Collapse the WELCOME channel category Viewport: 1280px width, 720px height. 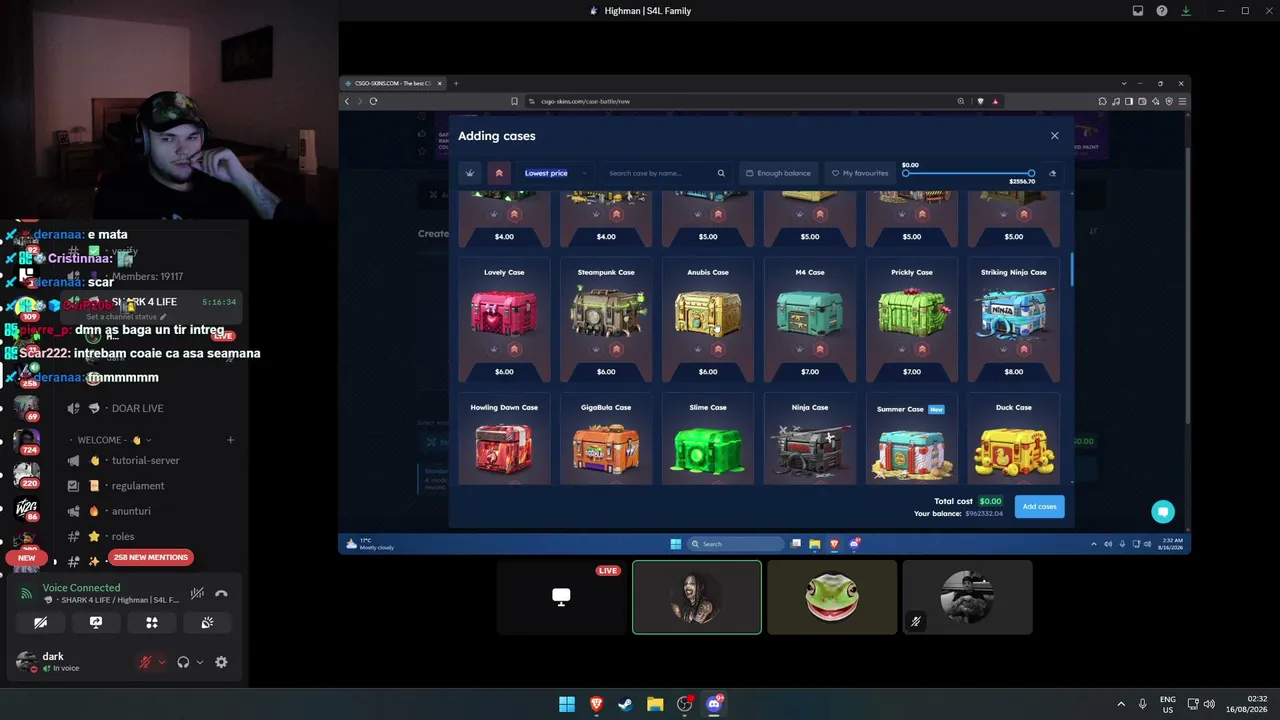(109, 440)
